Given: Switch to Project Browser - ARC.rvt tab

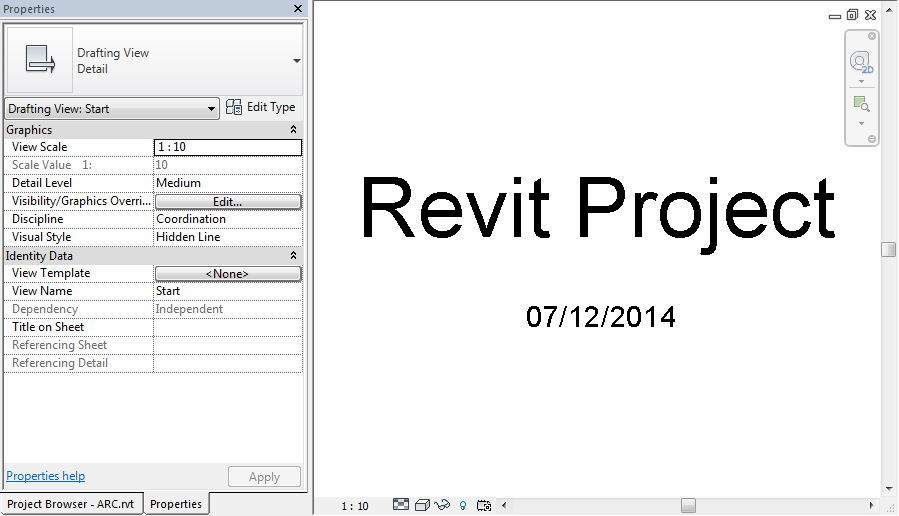Looking at the screenshot, I should (73, 504).
